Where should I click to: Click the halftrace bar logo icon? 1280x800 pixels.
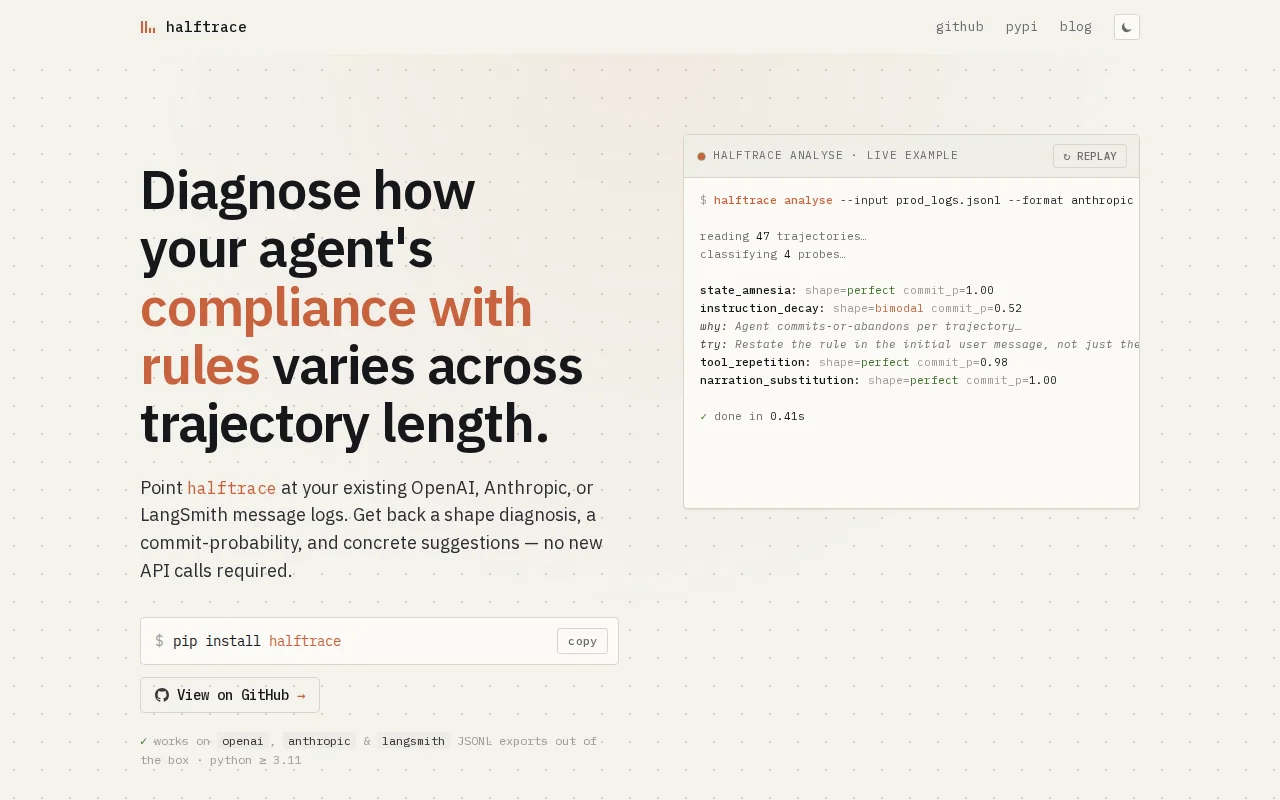coord(148,27)
